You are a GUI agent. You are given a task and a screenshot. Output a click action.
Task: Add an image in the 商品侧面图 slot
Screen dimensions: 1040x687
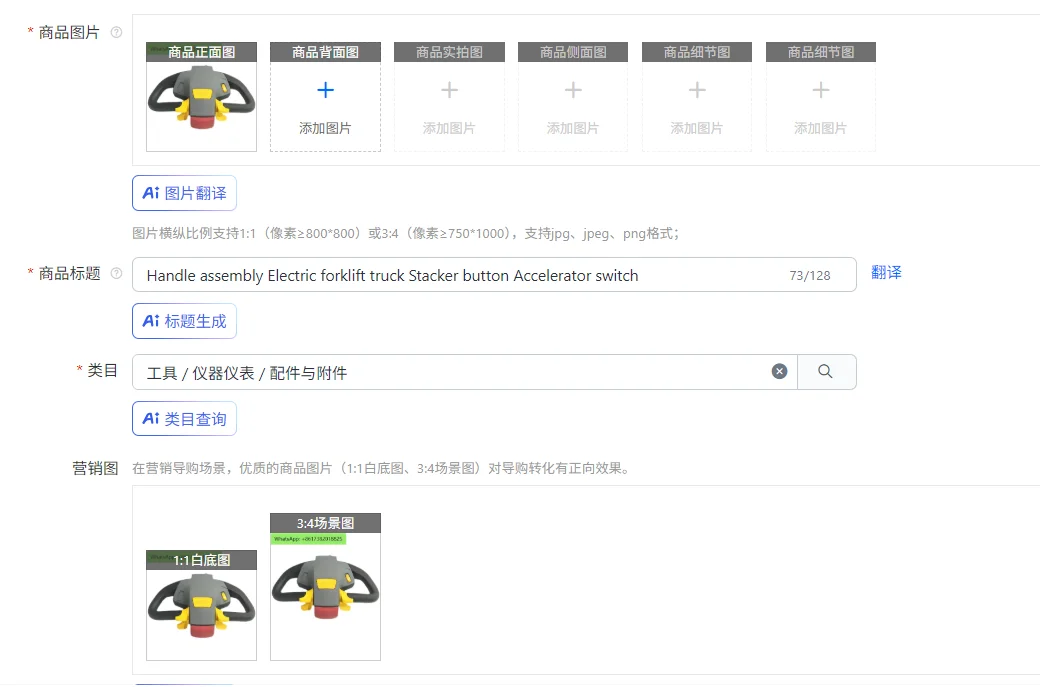point(573,97)
